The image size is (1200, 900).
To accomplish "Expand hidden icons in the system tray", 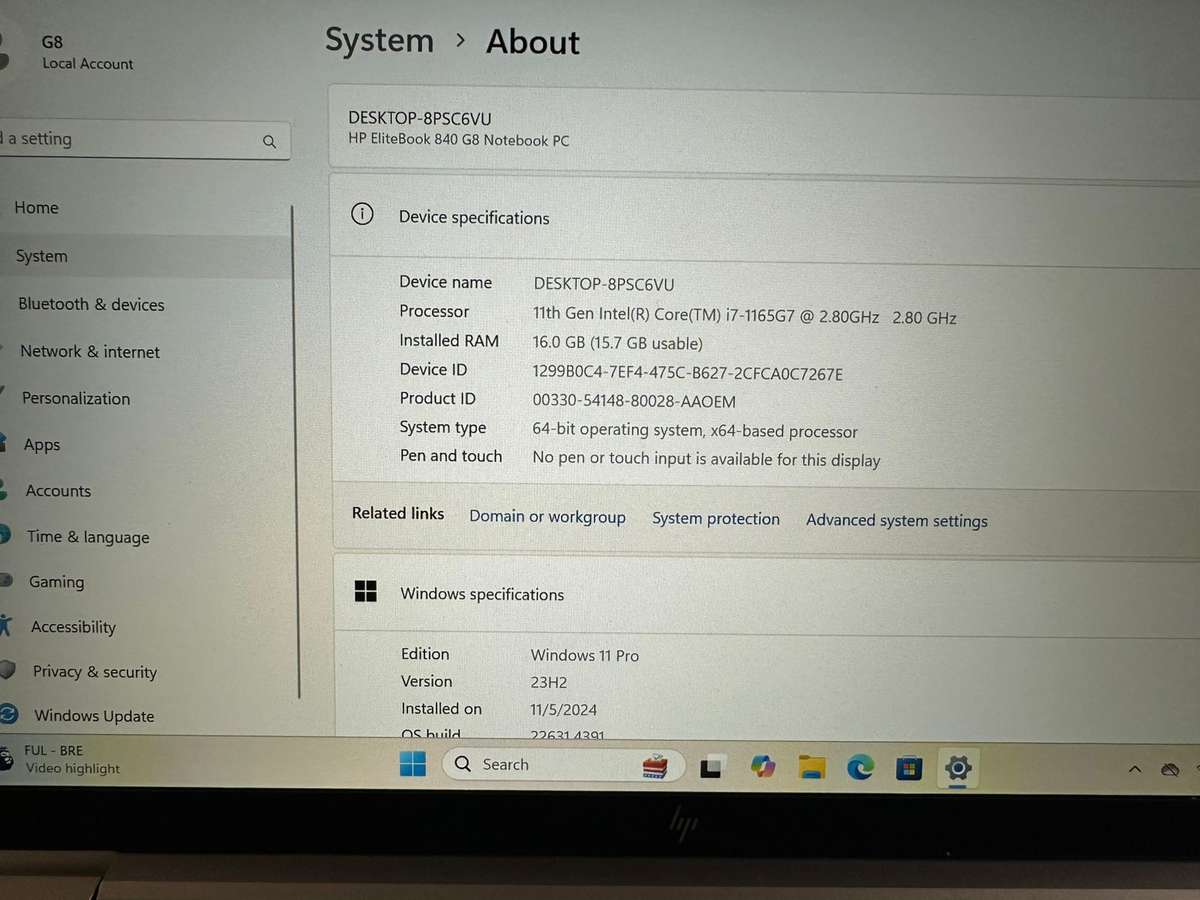I will click(1134, 769).
